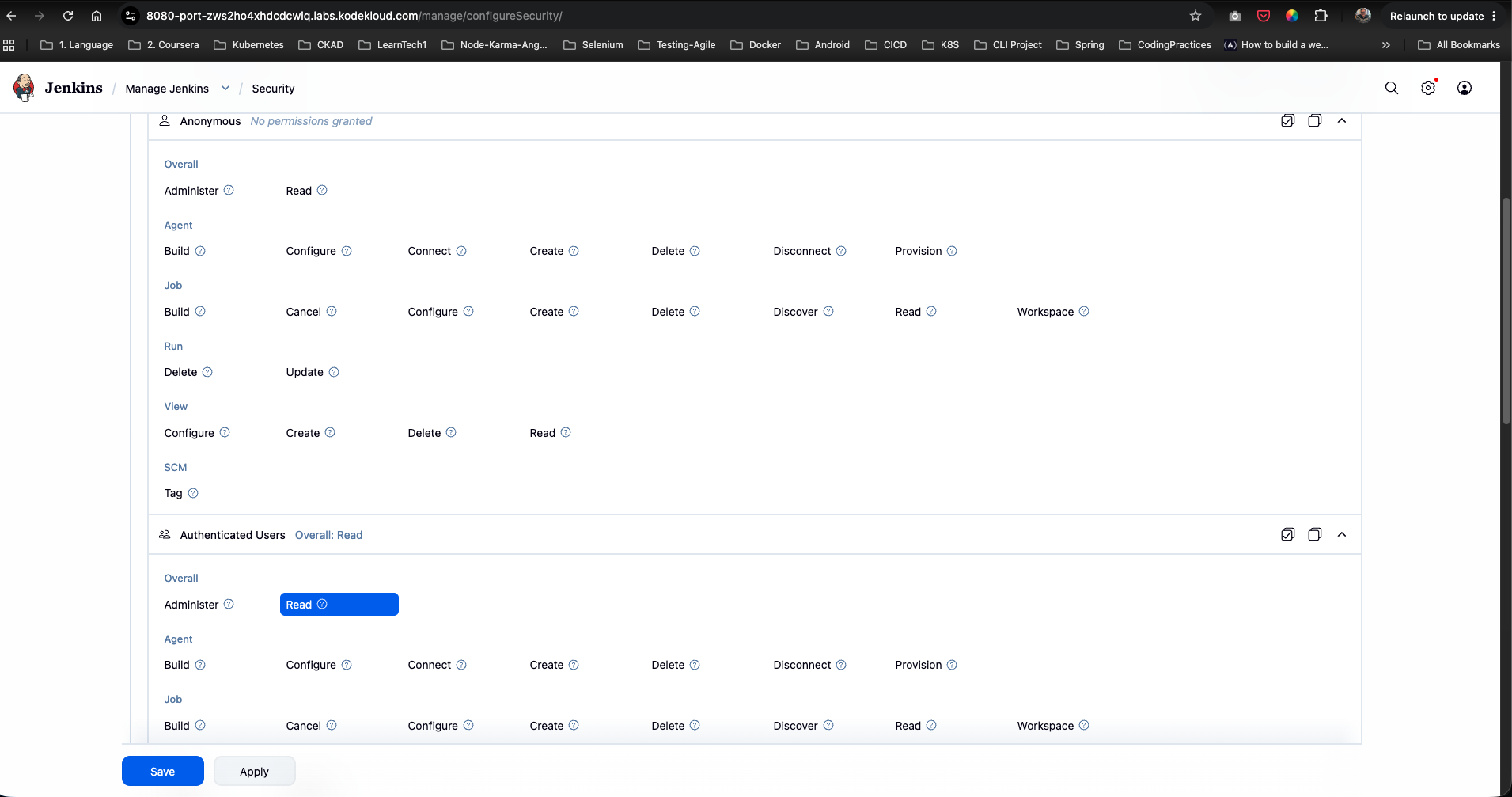This screenshot has width=1512, height=797.
Task: Open the Selenium bookmark folder
Action: click(x=593, y=45)
